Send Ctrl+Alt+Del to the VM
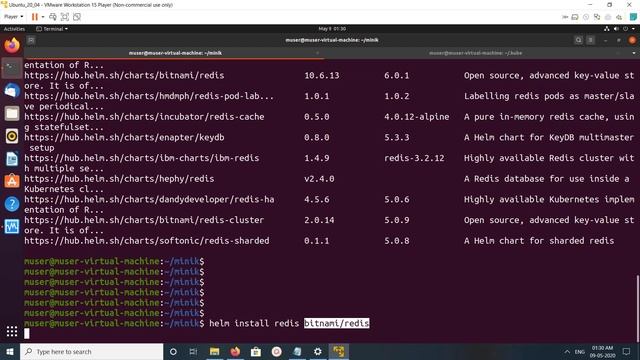 53,17
